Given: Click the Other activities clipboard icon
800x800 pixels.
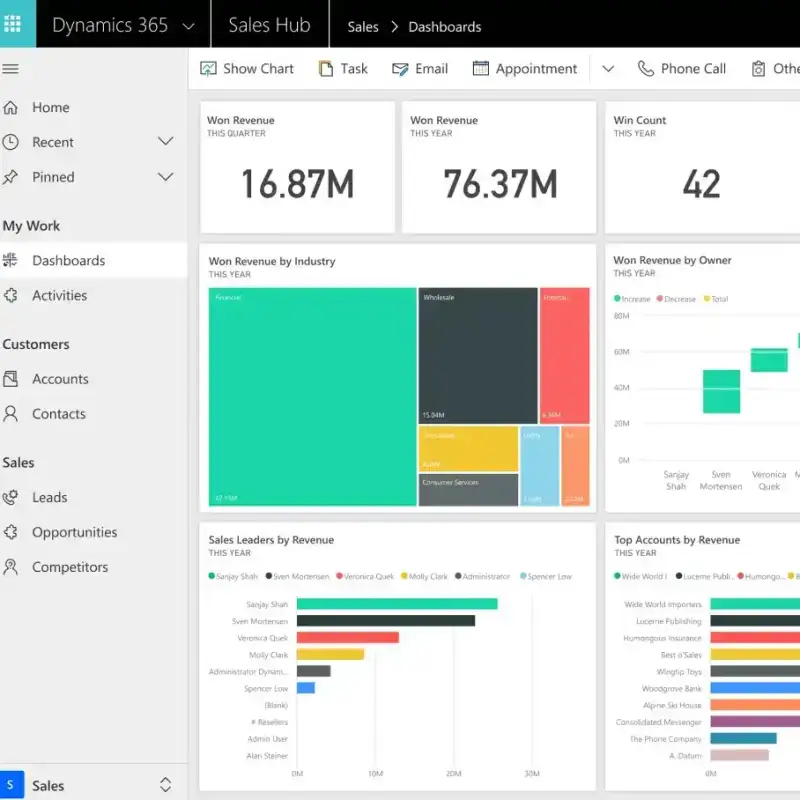Looking at the screenshot, I should tap(758, 68).
